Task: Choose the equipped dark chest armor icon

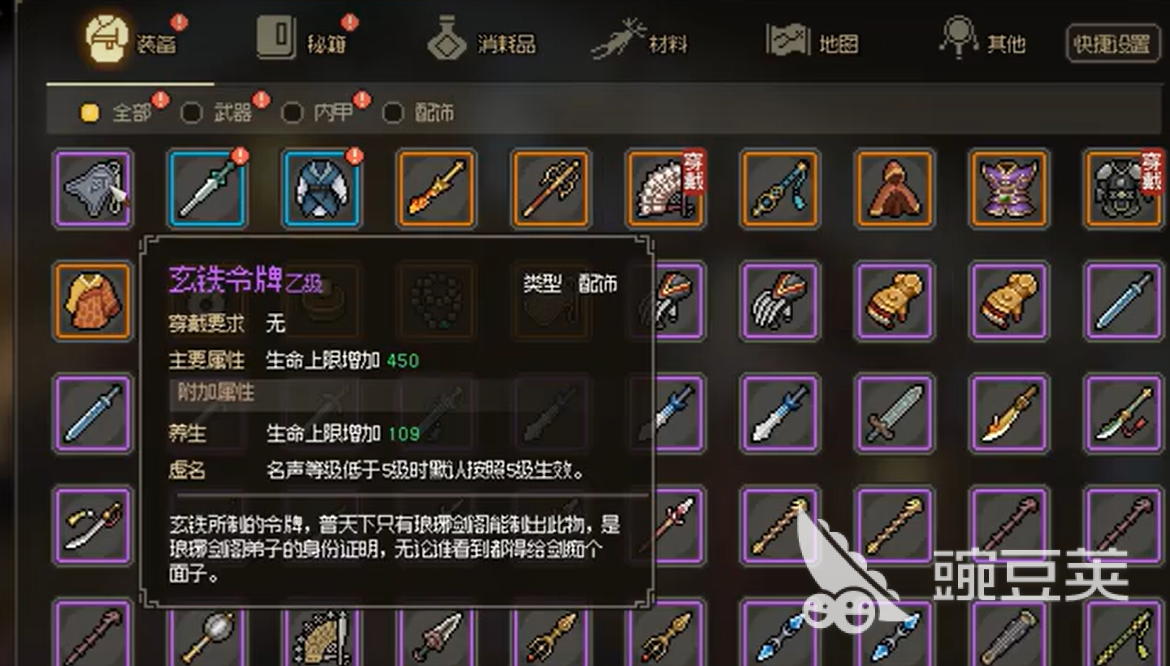Action: (x=1123, y=188)
